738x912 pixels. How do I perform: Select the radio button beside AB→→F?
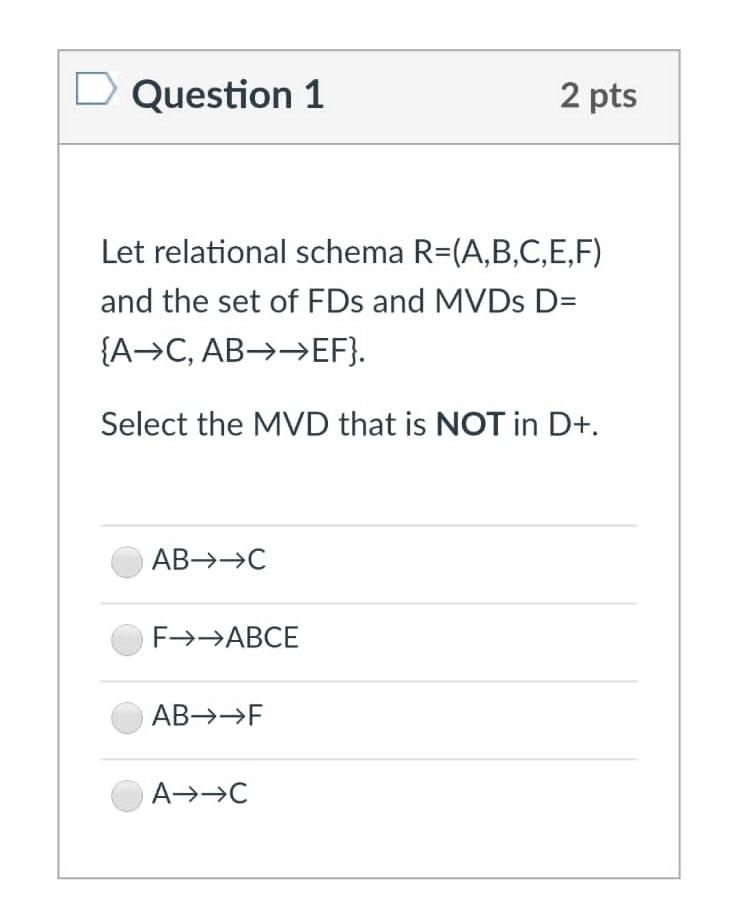[125, 716]
